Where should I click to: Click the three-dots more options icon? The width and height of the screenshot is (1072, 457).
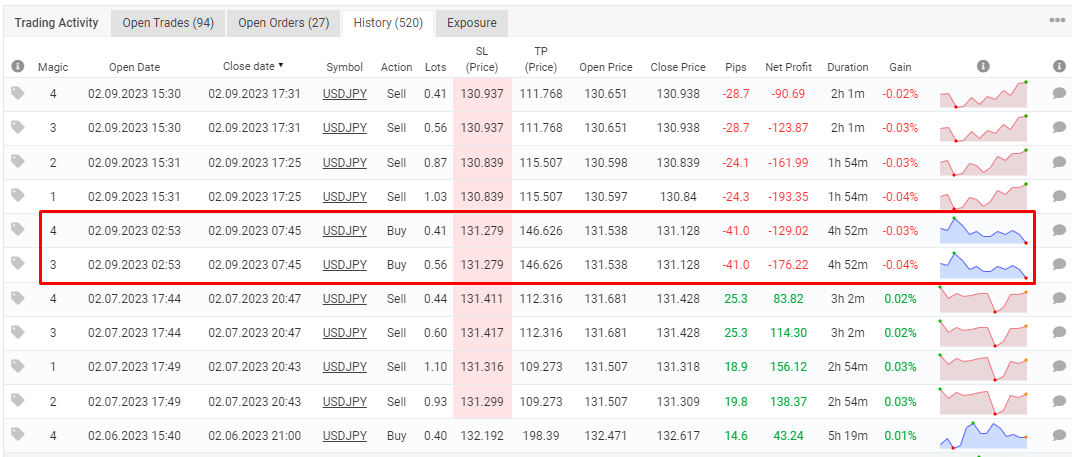[1057, 21]
